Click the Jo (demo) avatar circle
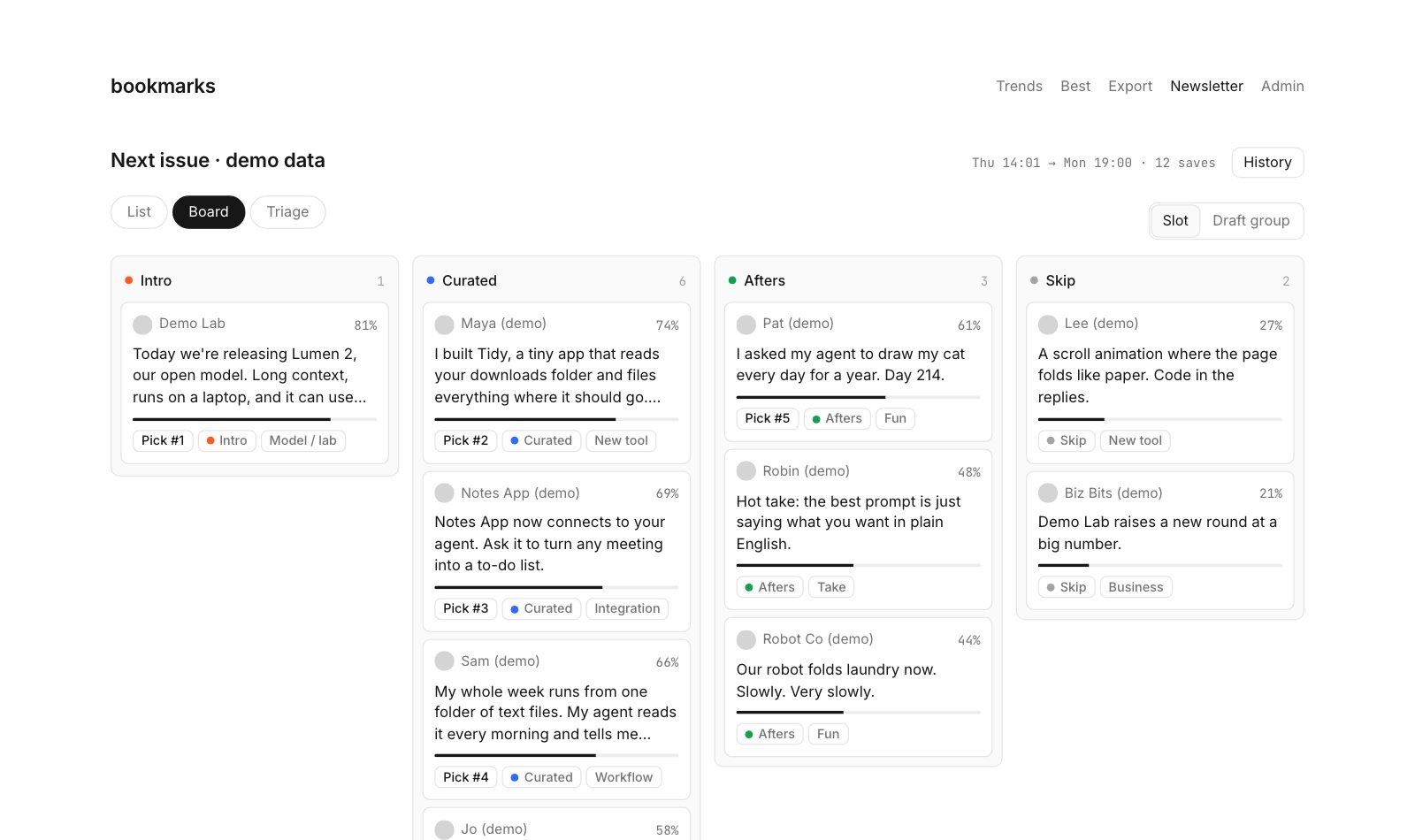The image size is (1415, 840). coord(444,829)
